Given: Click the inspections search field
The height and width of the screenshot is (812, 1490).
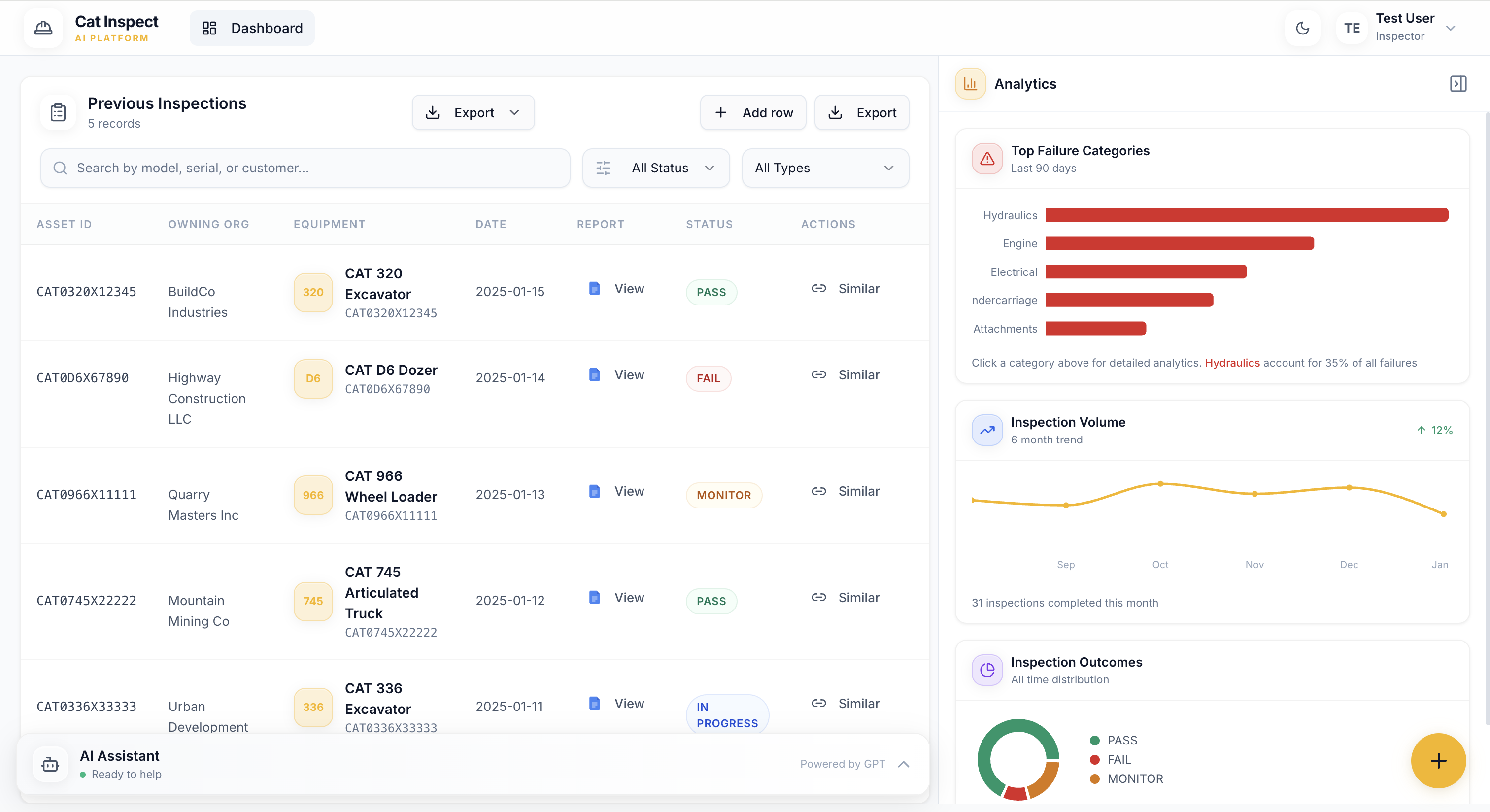Looking at the screenshot, I should [305, 168].
